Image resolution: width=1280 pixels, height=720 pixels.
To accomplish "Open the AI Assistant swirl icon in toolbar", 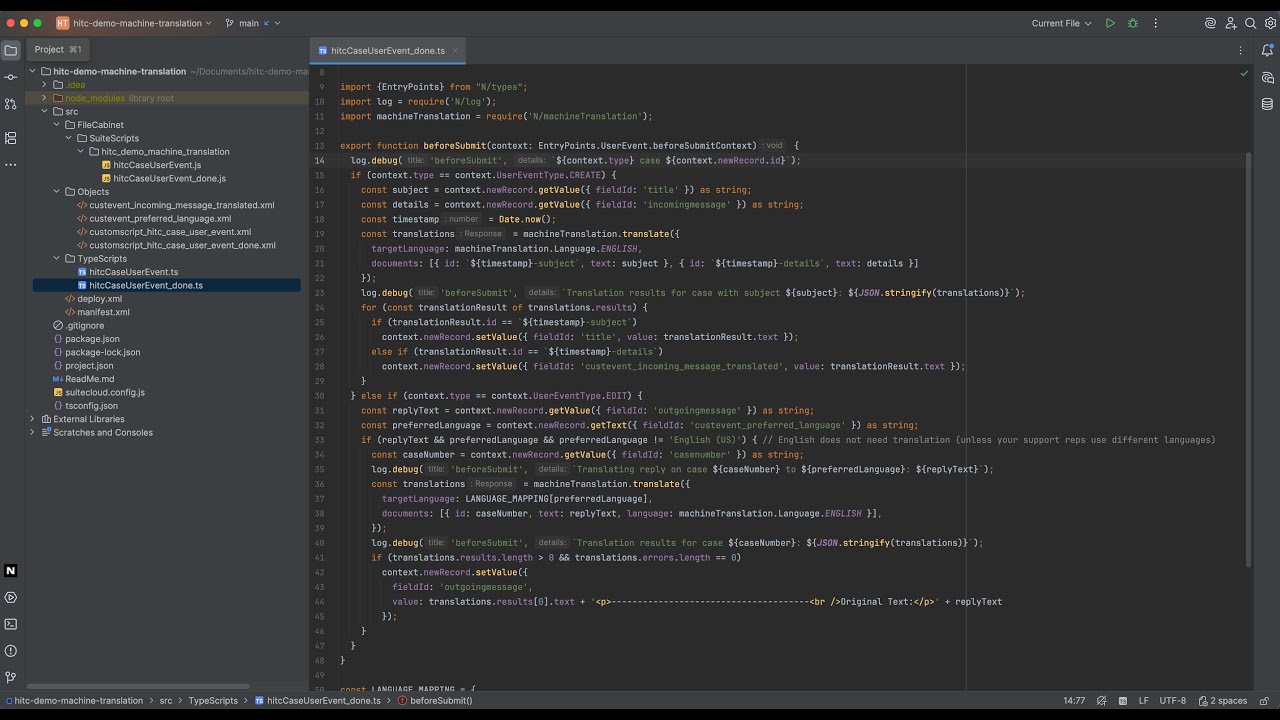I will pyautogui.click(x=1210, y=23).
